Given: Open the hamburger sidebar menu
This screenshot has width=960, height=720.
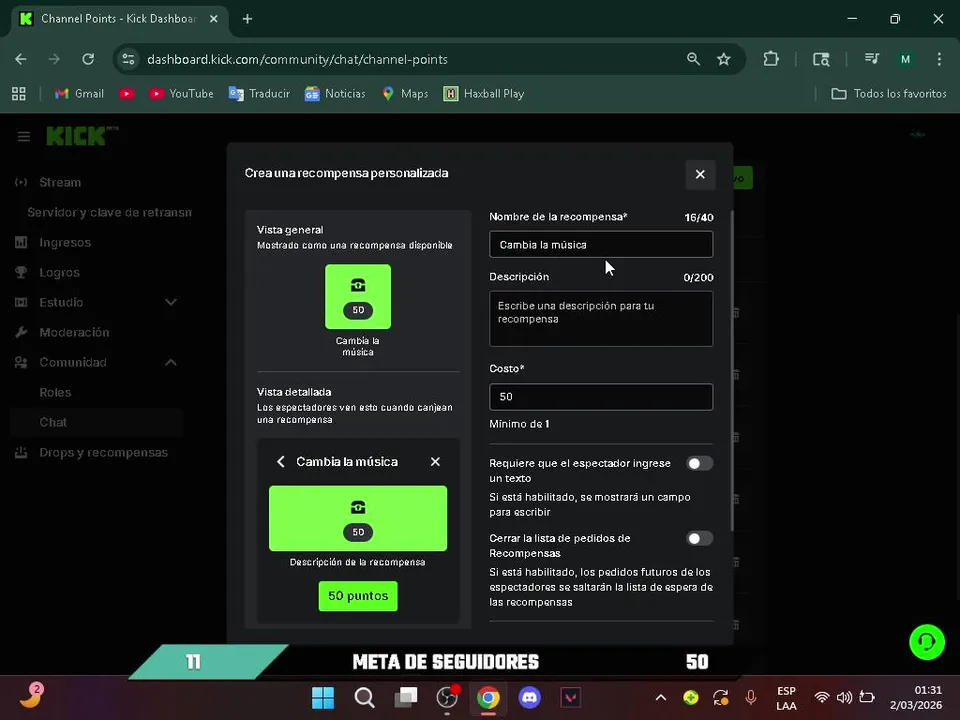Looking at the screenshot, I should click(23, 137).
